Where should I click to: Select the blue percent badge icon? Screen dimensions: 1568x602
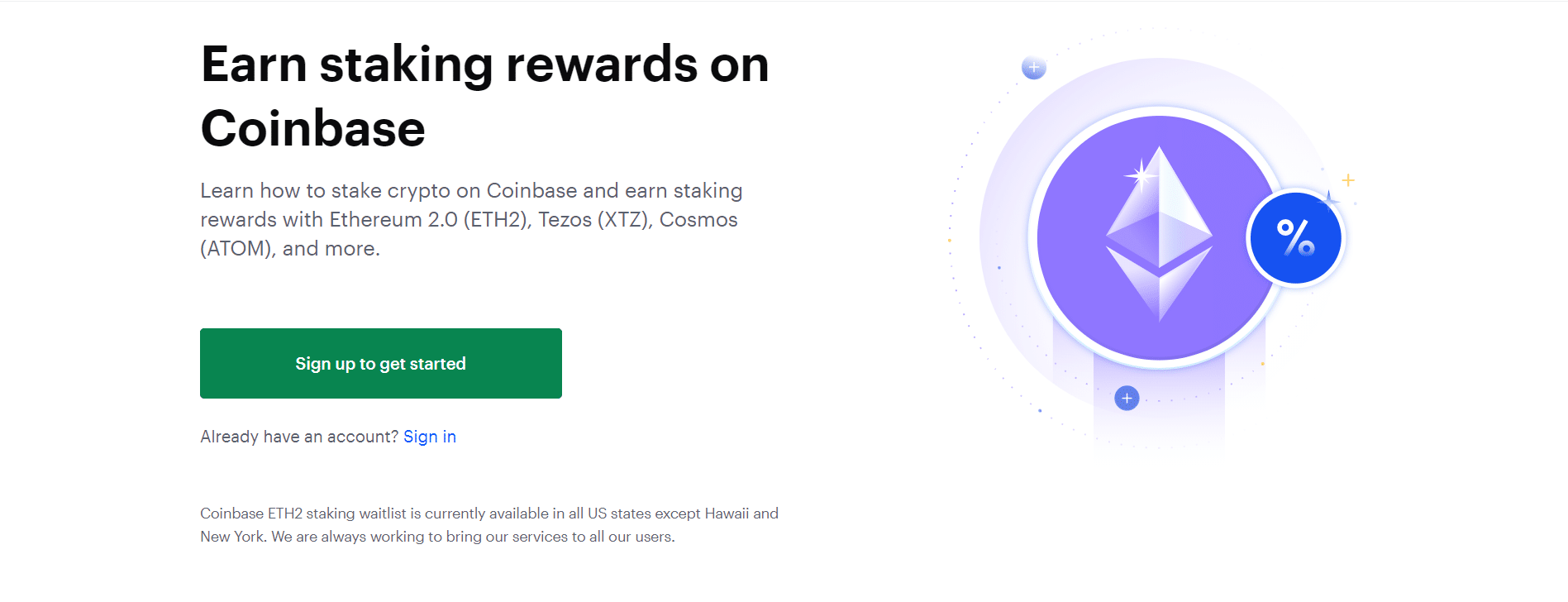1295,238
